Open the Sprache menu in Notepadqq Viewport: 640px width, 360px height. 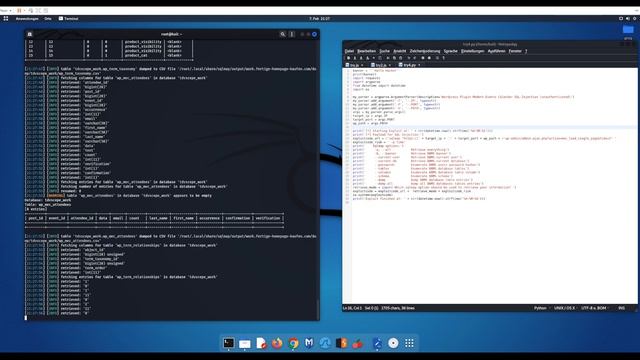coord(451,51)
